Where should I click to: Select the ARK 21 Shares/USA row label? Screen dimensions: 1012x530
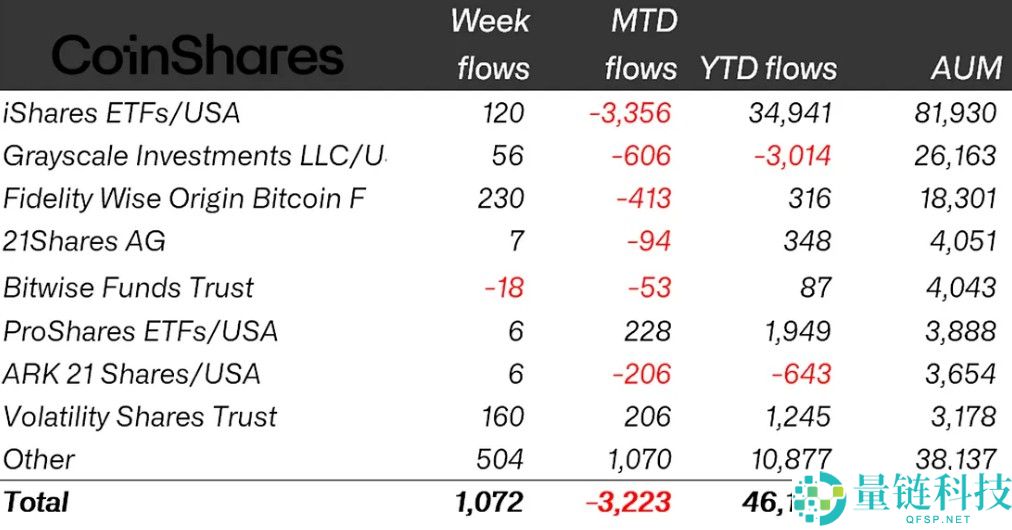click(x=132, y=374)
